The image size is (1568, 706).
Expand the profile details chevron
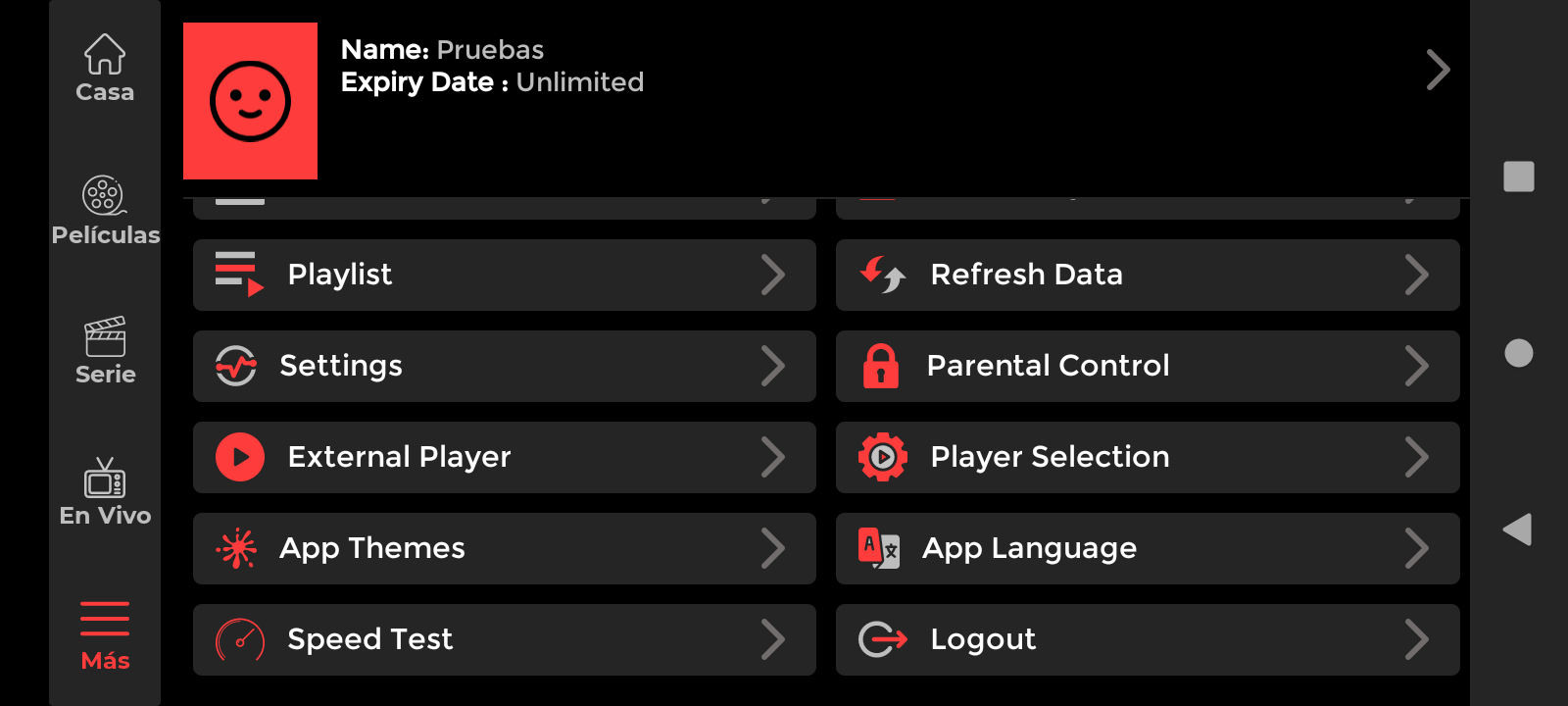click(x=1438, y=70)
